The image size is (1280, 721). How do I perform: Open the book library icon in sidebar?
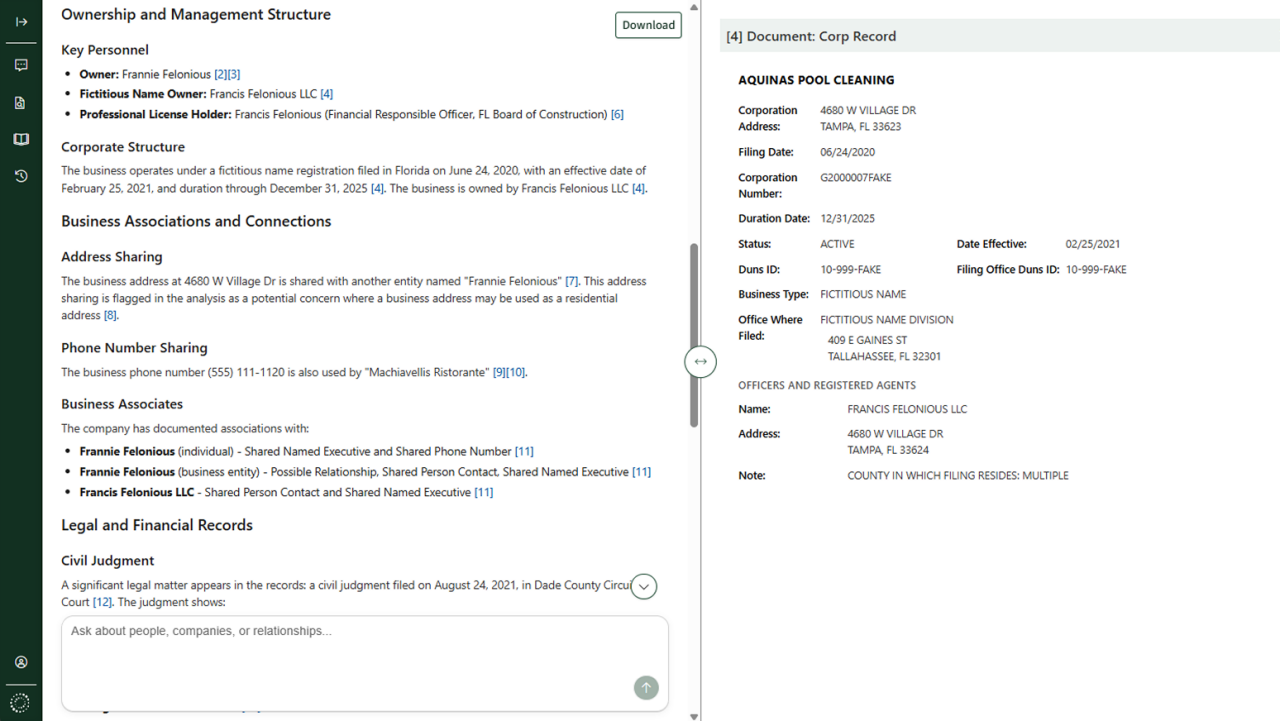[21, 139]
